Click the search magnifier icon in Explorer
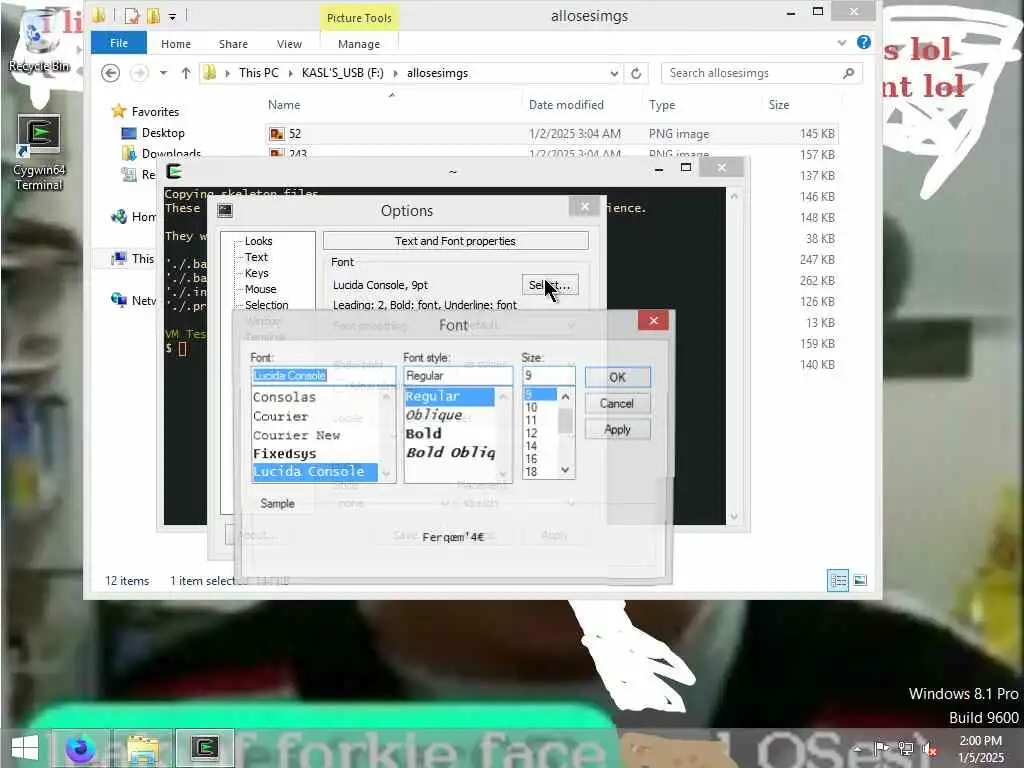 (848, 73)
